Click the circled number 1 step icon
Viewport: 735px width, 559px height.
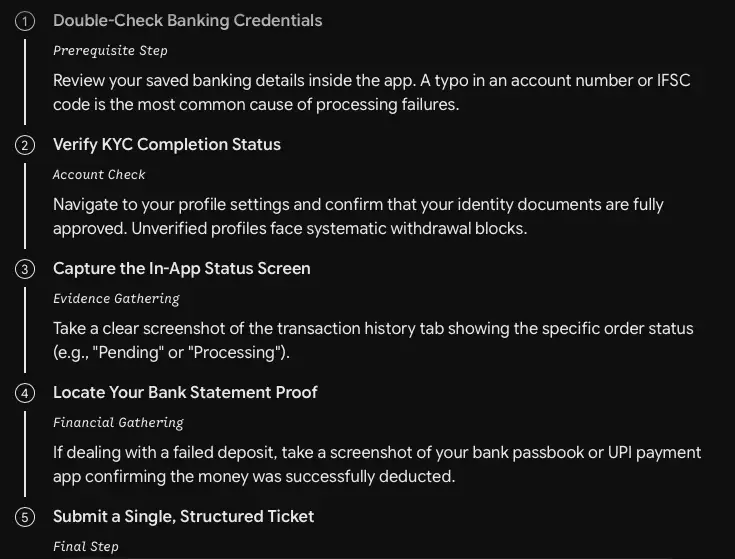[x=25, y=22]
